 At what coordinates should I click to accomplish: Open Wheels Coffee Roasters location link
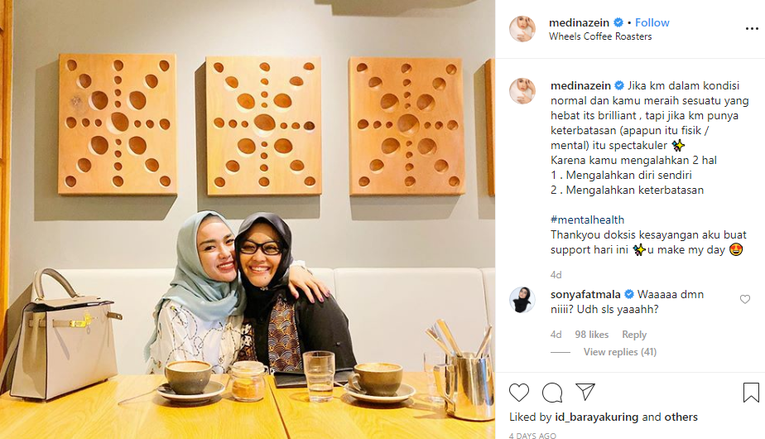[x=600, y=36]
